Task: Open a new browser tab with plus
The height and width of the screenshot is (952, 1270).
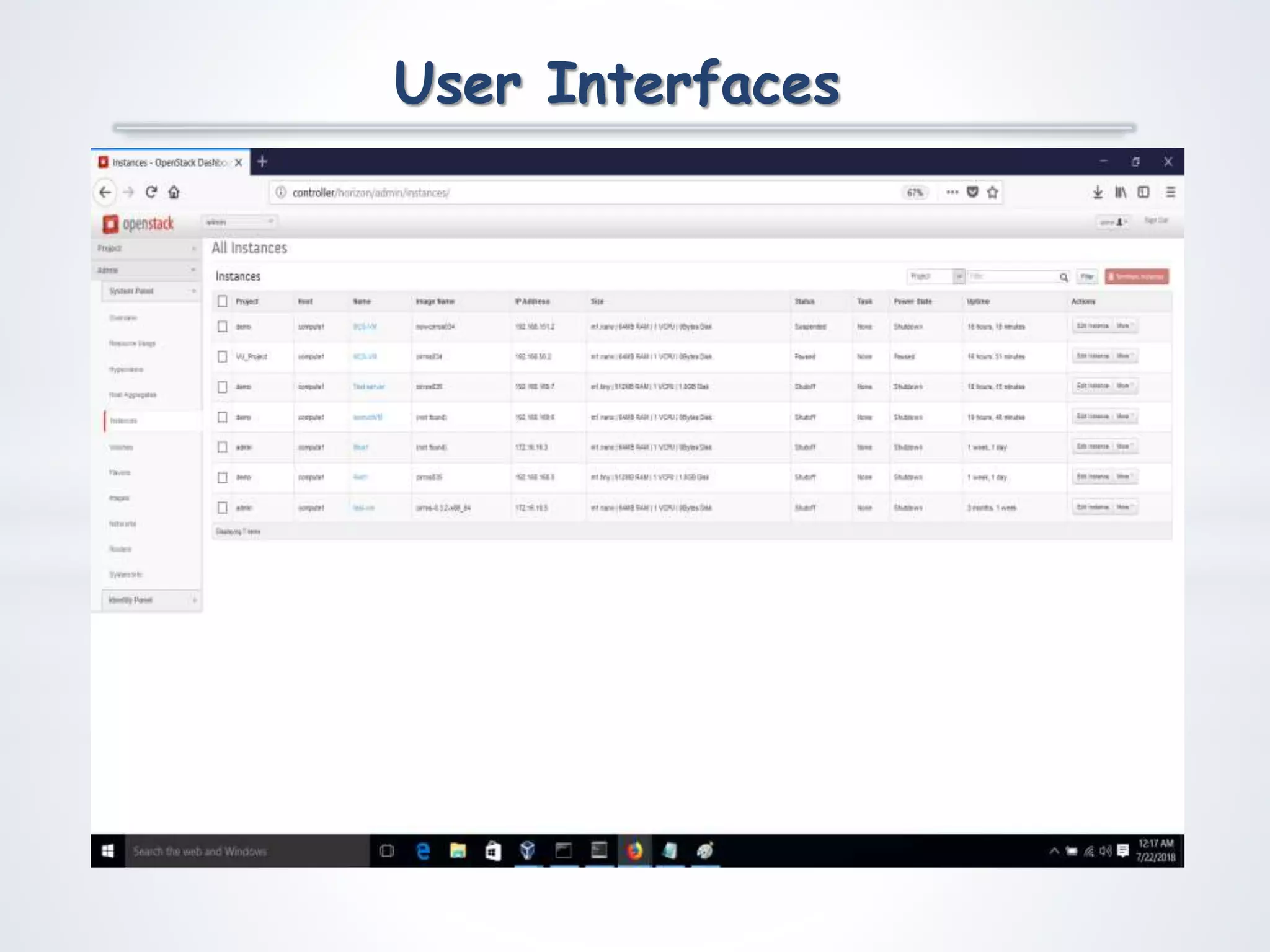Action: pos(262,162)
